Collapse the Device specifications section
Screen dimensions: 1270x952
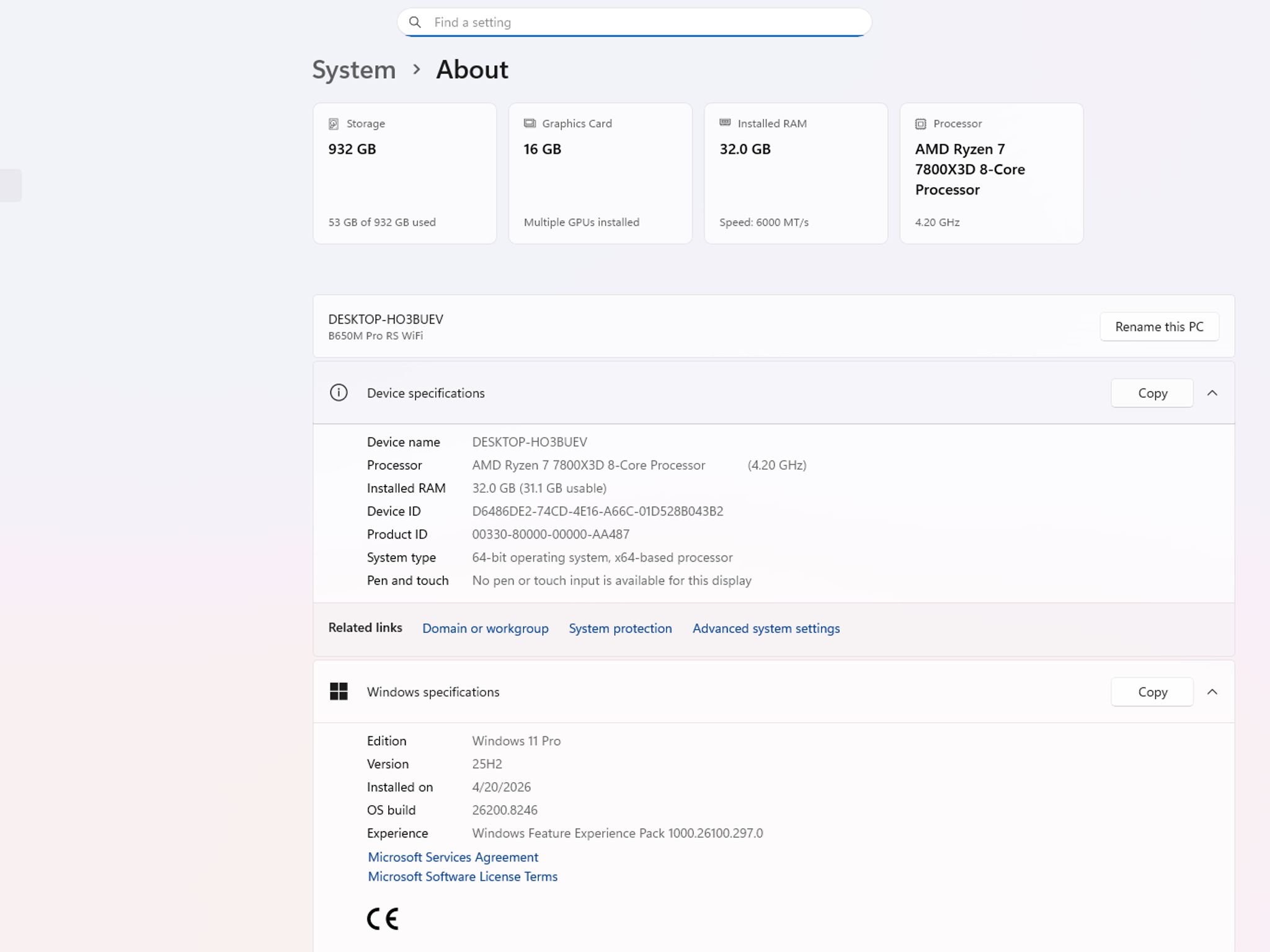1212,393
